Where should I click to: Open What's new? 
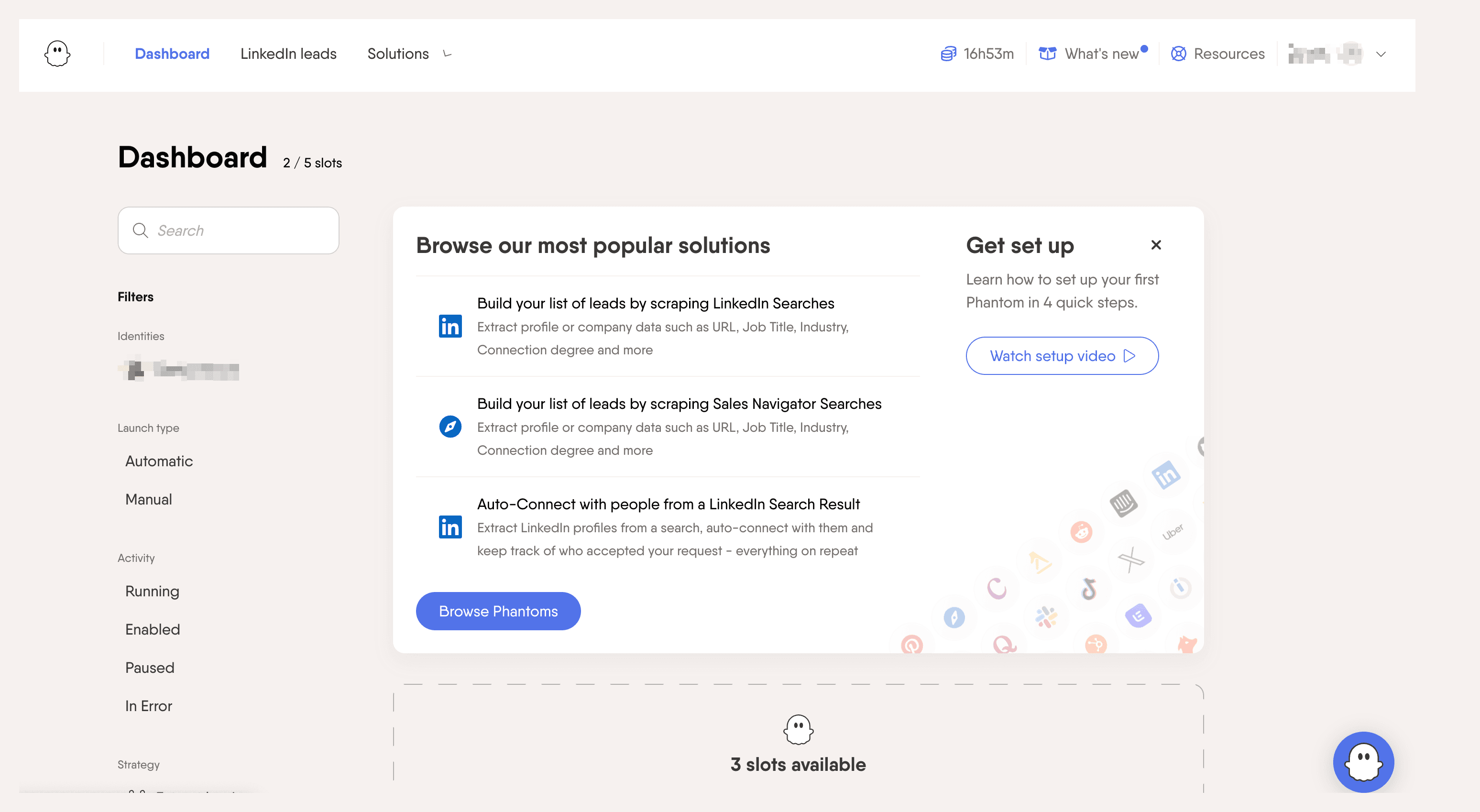coord(1101,54)
